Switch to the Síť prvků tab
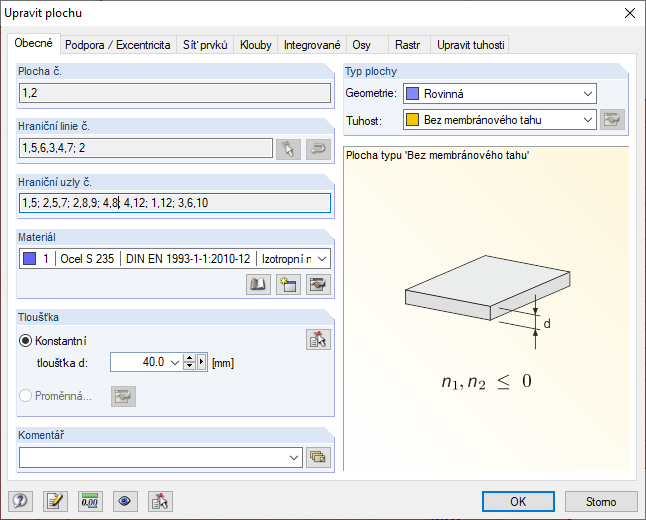The image size is (646, 520). (x=205, y=45)
